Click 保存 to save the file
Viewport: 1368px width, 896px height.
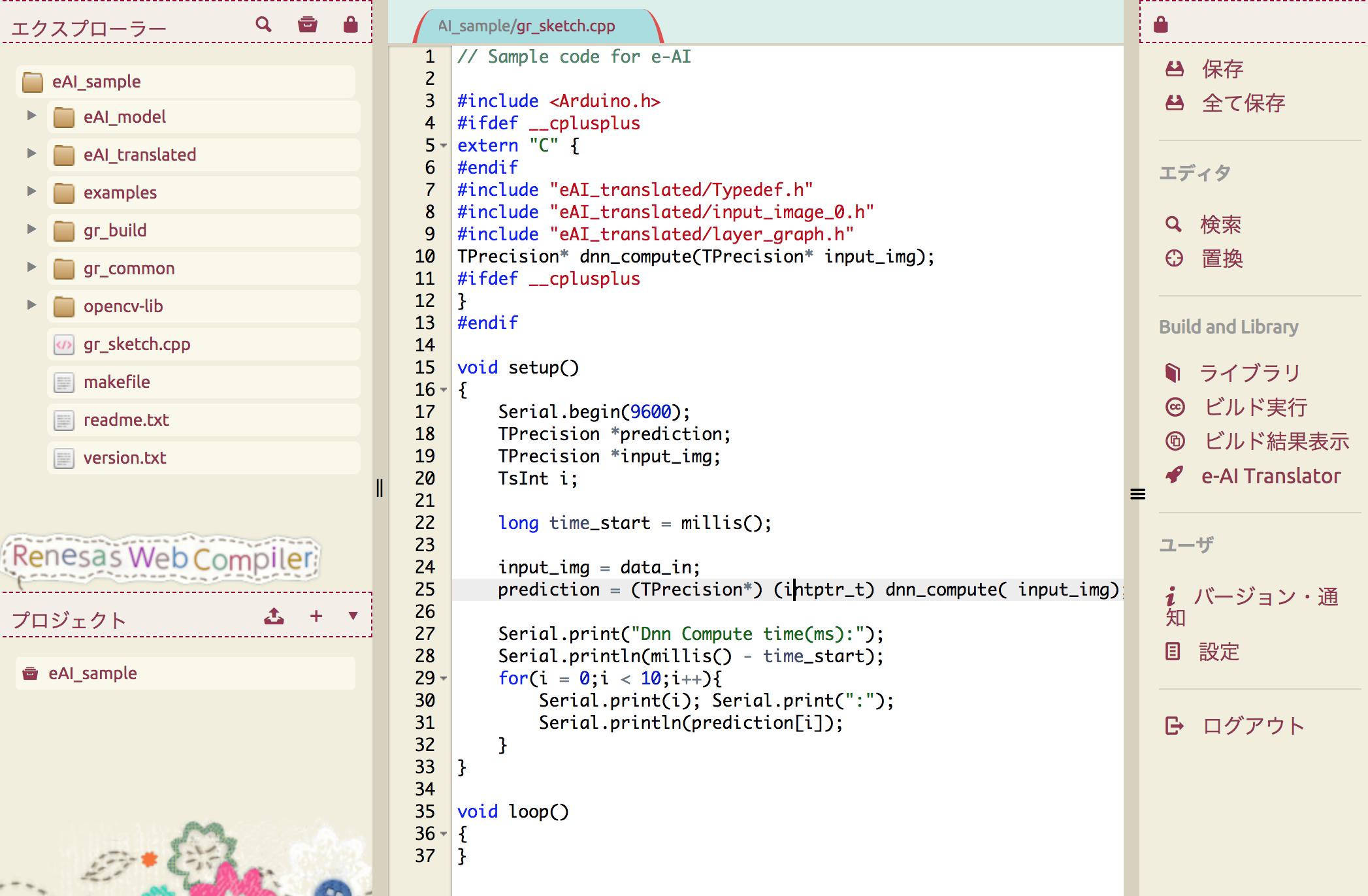(x=1220, y=69)
